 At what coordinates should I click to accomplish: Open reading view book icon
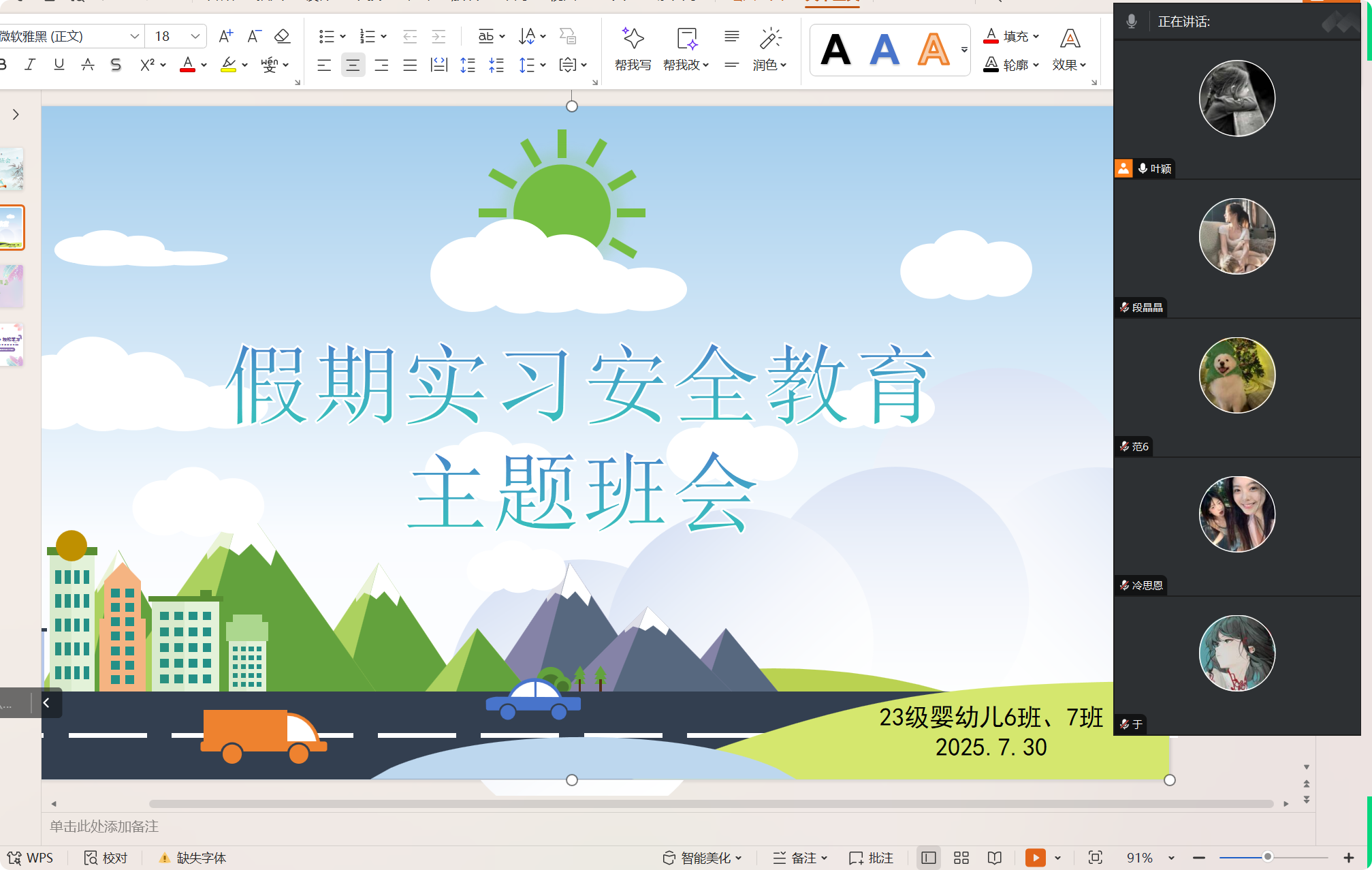pos(995,858)
